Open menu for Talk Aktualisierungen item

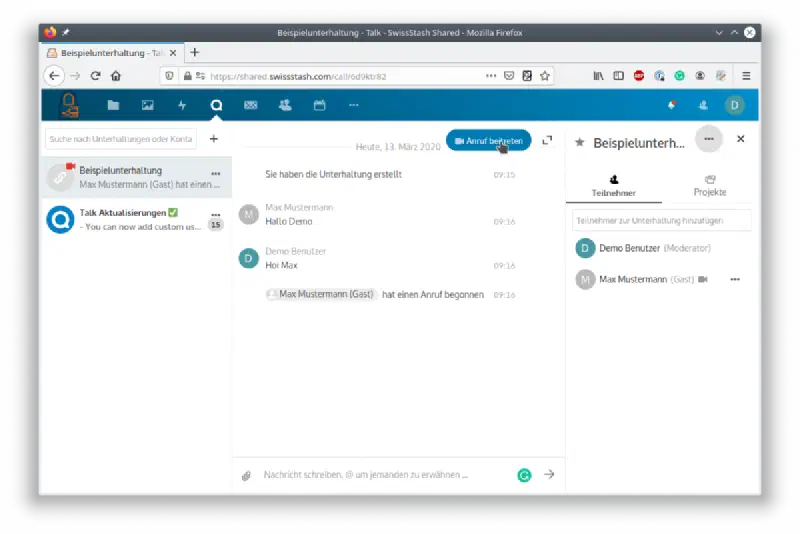(x=216, y=214)
